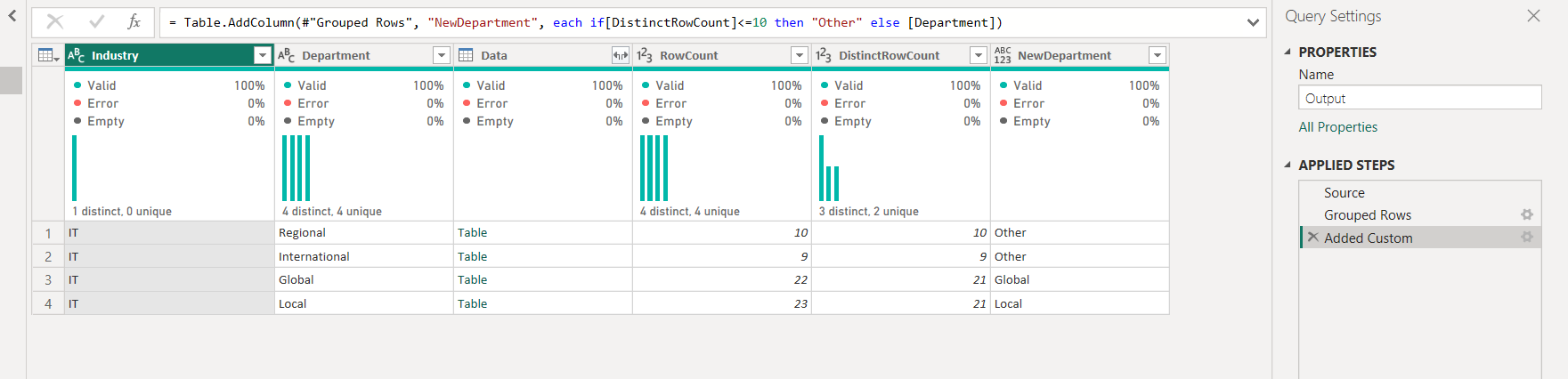Click the NewDepartment cell showing Local
1568x379 pixels.
click(x=1079, y=303)
